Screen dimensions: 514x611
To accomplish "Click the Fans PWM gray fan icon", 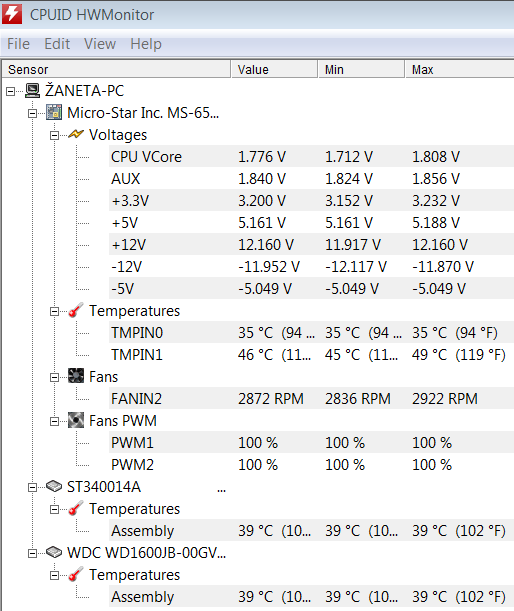I will tap(76, 420).
